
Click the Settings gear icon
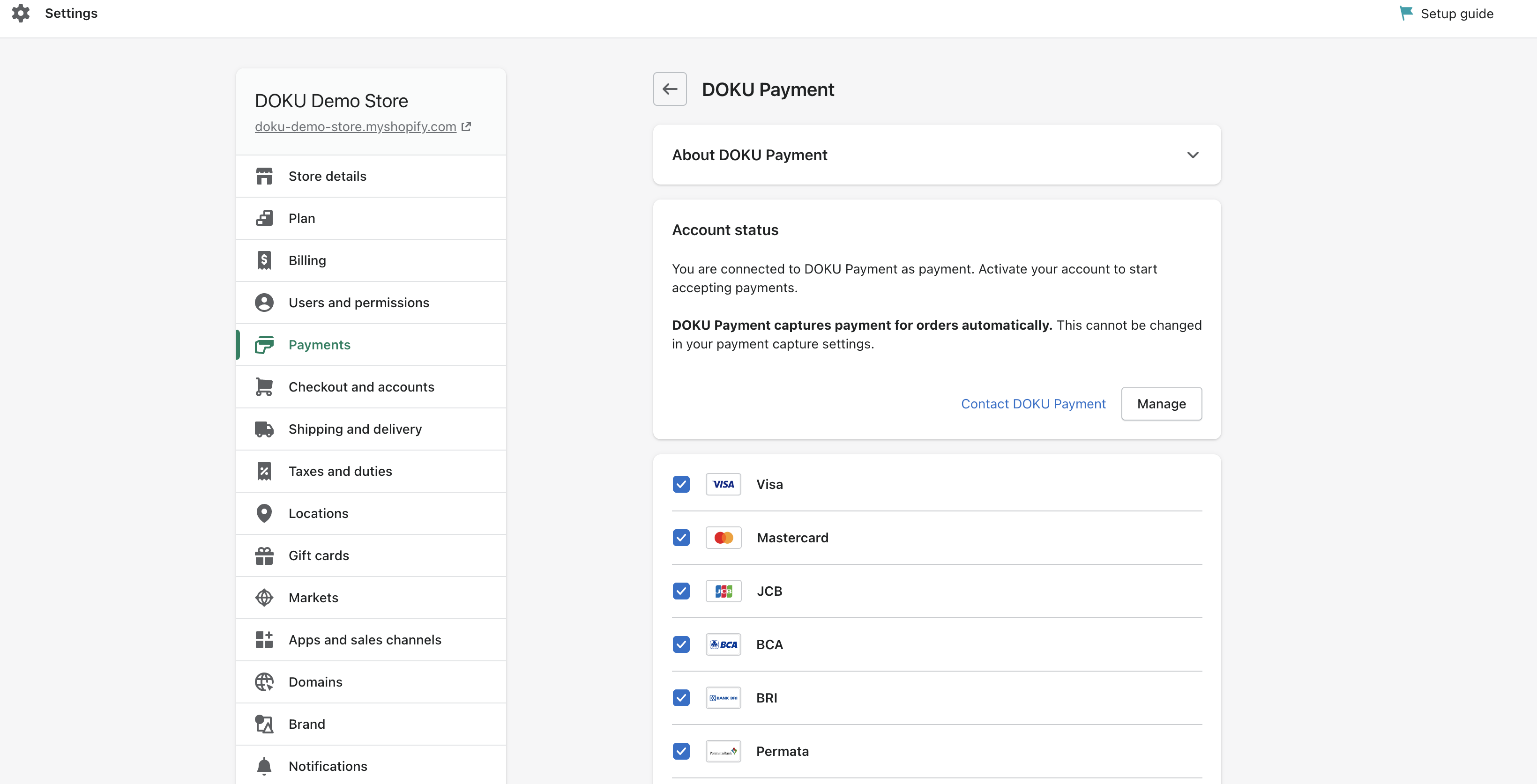coord(21,13)
